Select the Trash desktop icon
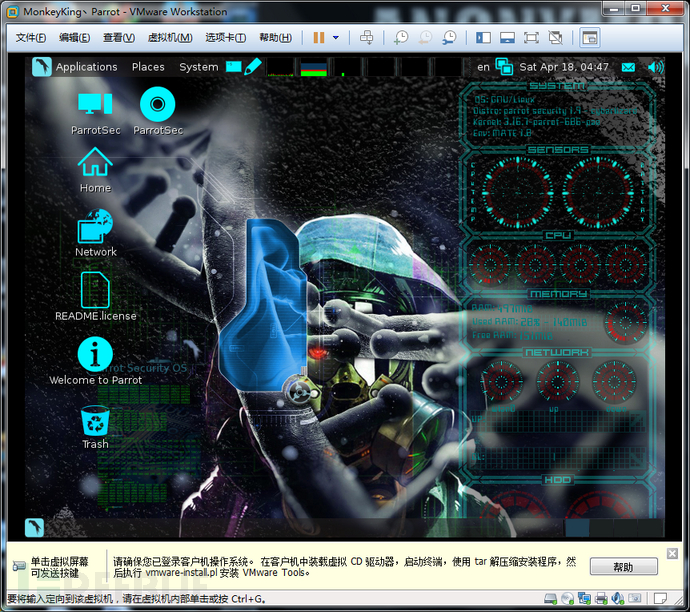The width and height of the screenshot is (690, 612). [95, 427]
